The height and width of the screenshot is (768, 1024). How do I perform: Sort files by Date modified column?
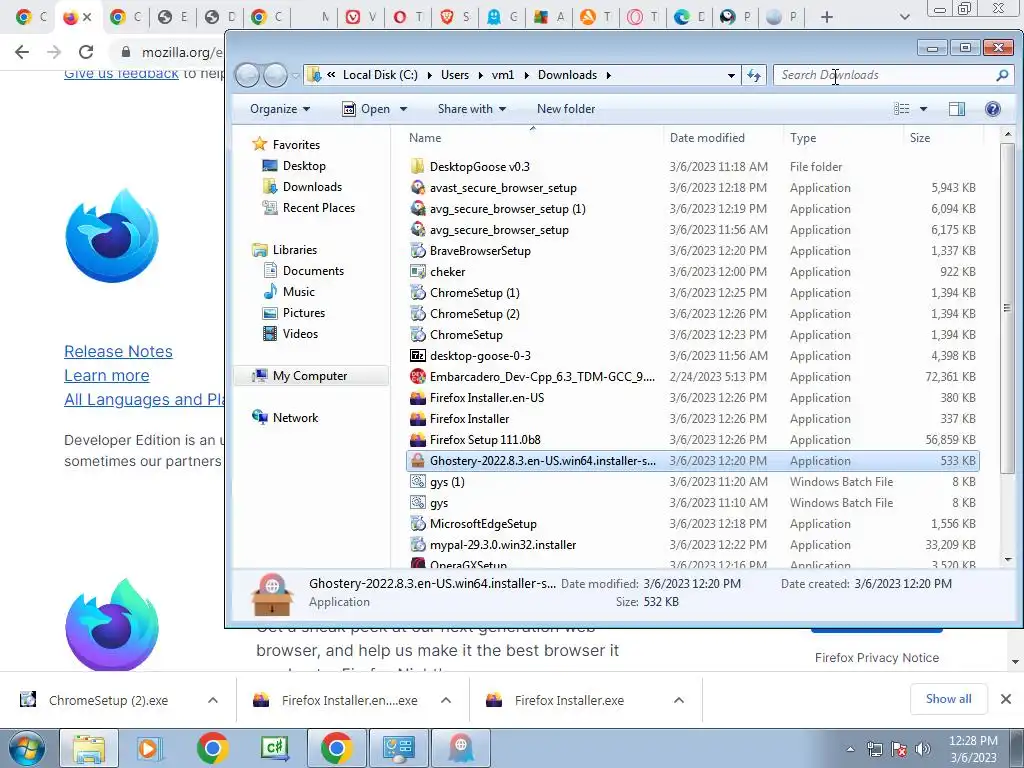point(722,138)
